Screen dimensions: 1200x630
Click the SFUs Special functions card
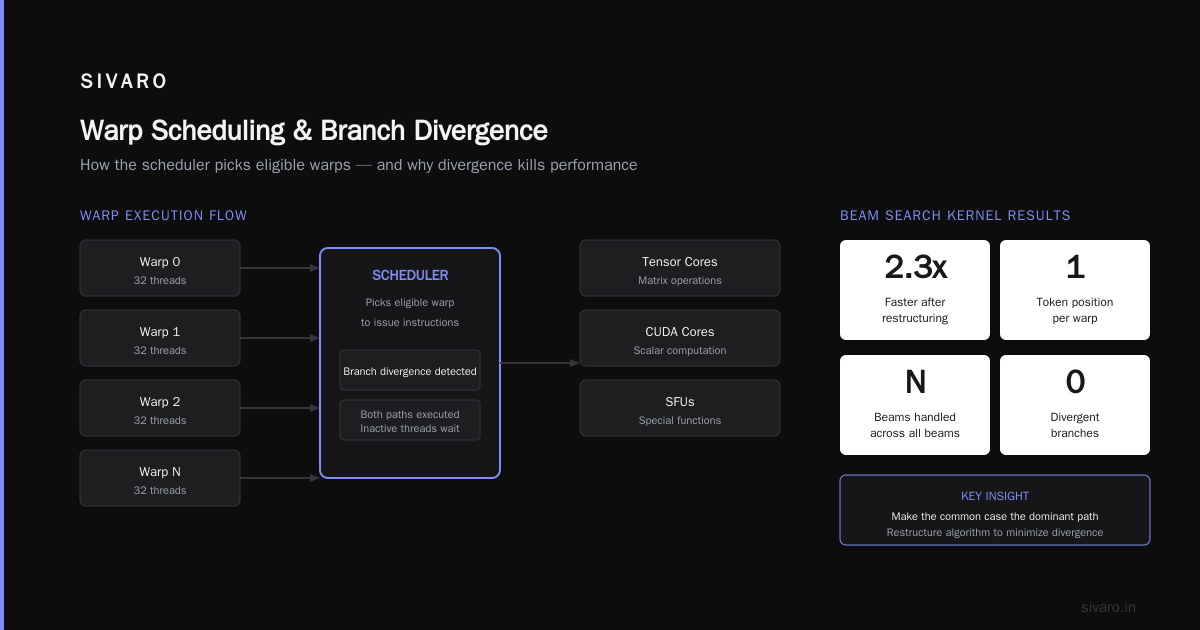[x=680, y=408]
